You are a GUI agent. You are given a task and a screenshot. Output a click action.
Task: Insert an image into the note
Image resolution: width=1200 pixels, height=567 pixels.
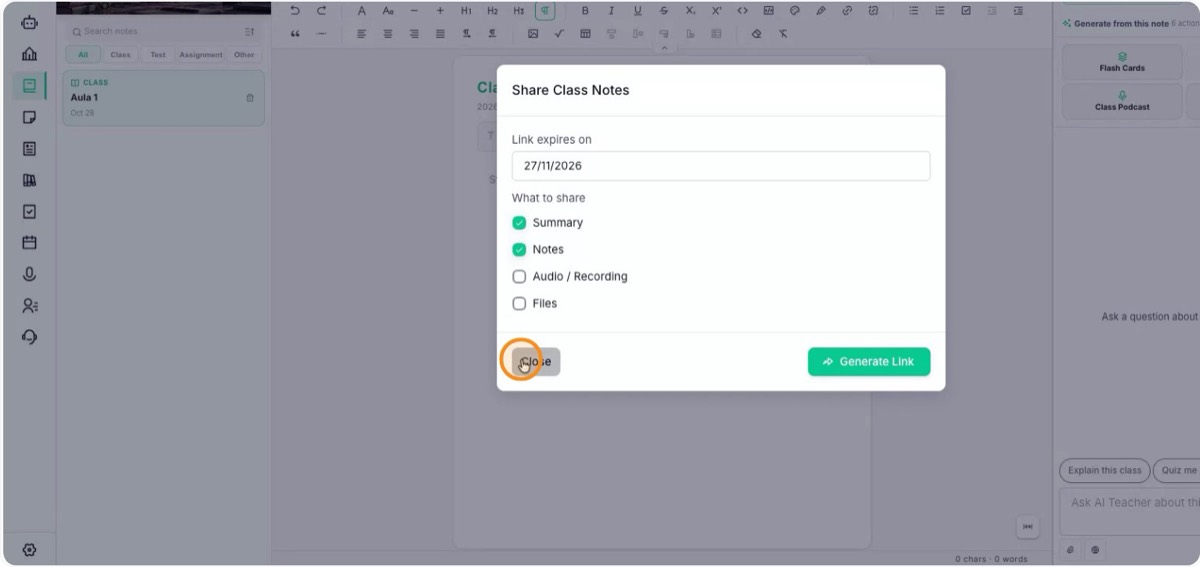point(533,33)
